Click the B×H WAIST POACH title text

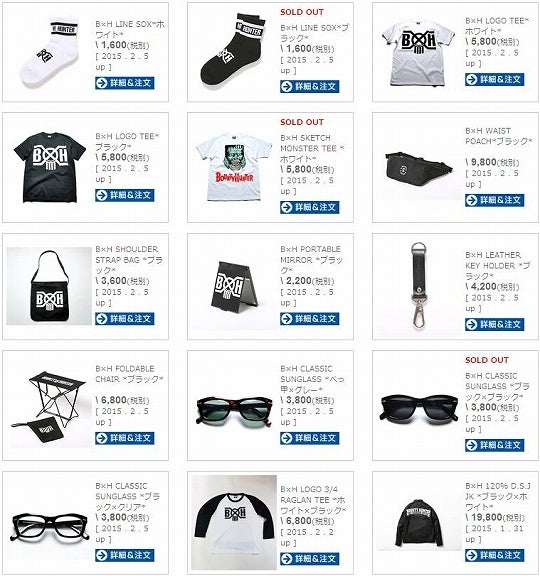(498, 136)
